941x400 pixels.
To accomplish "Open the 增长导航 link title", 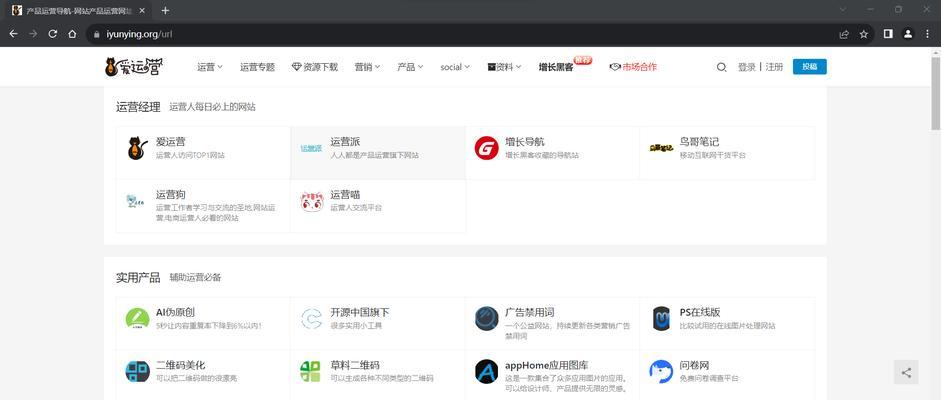I will point(525,142).
